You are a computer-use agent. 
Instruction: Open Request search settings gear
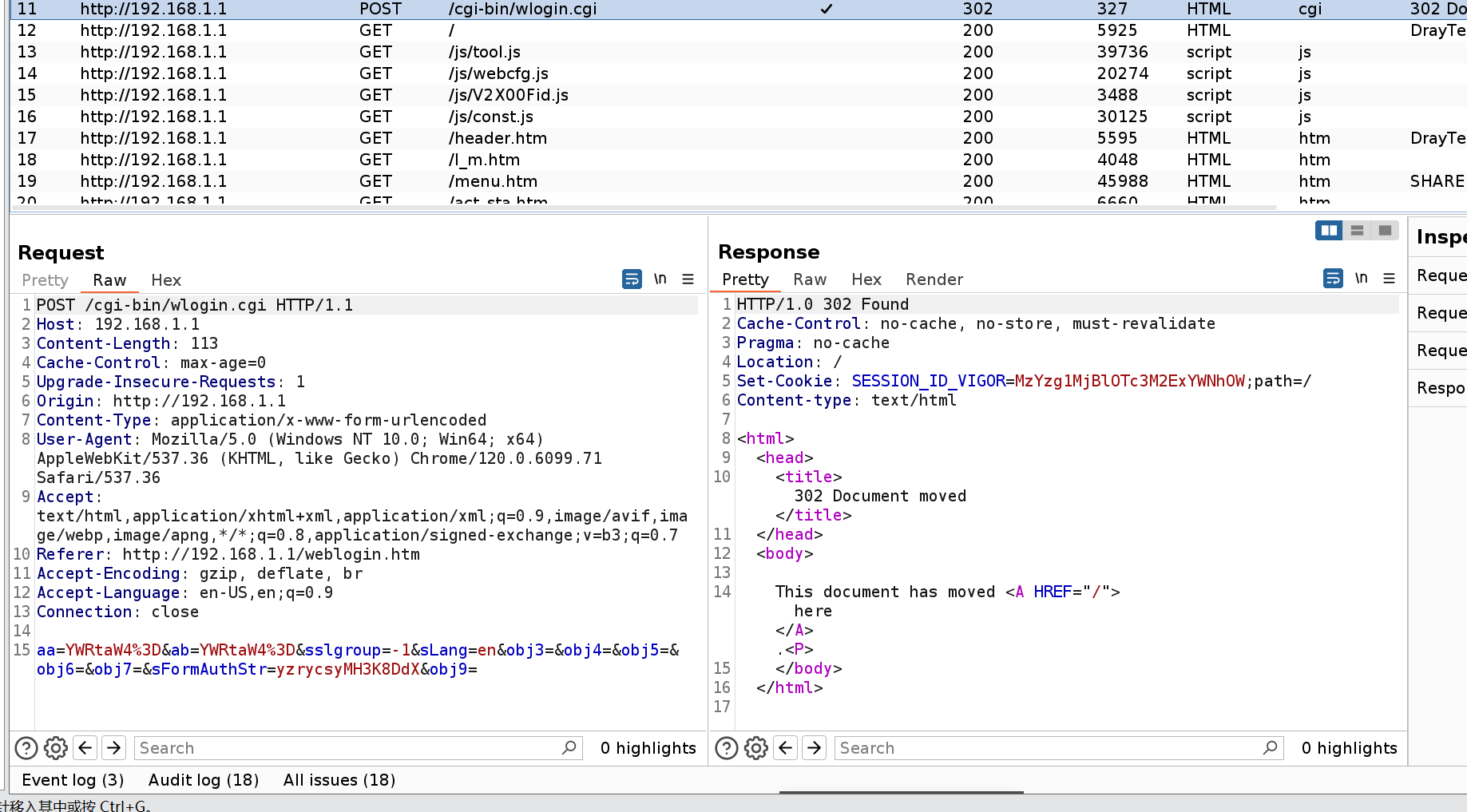pos(56,748)
